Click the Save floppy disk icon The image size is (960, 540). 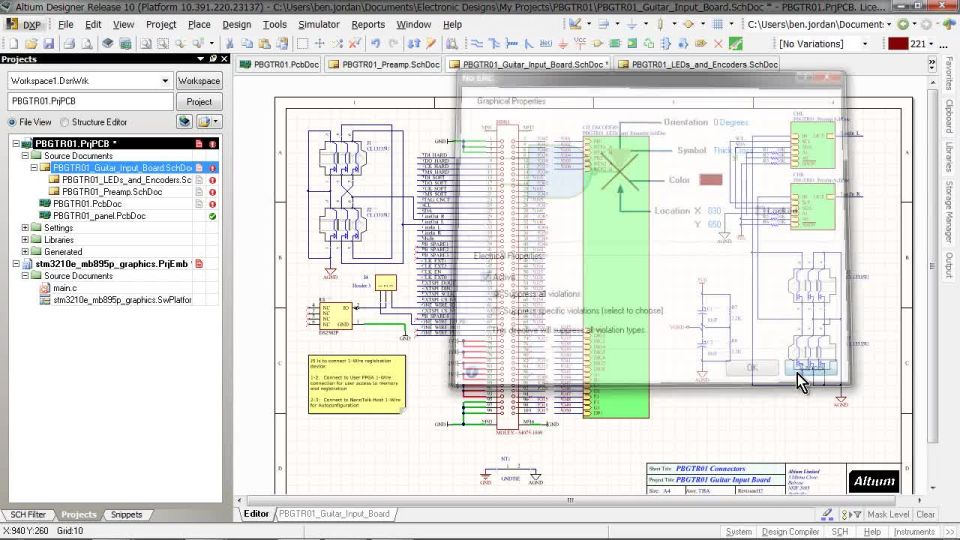pyautogui.click(x=48, y=44)
